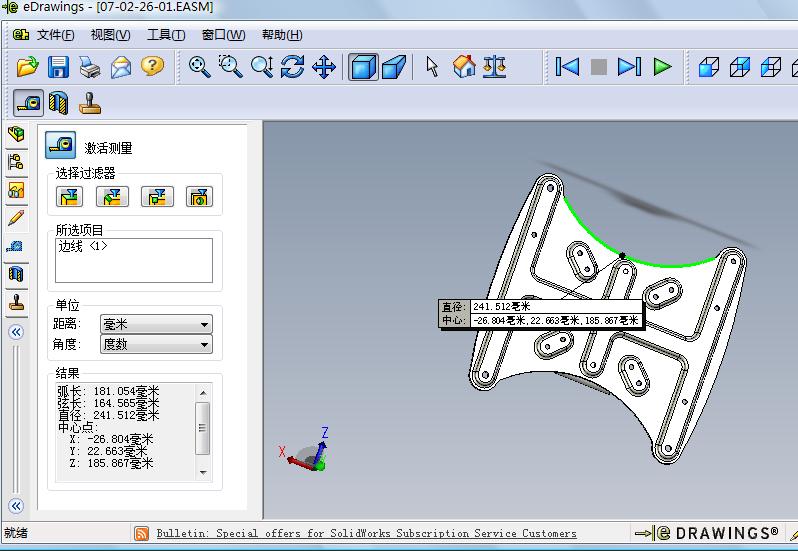Image resolution: width=798 pixels, height=551 pixels.
Task: Open the 视图(V) menu
Action: 110,35
